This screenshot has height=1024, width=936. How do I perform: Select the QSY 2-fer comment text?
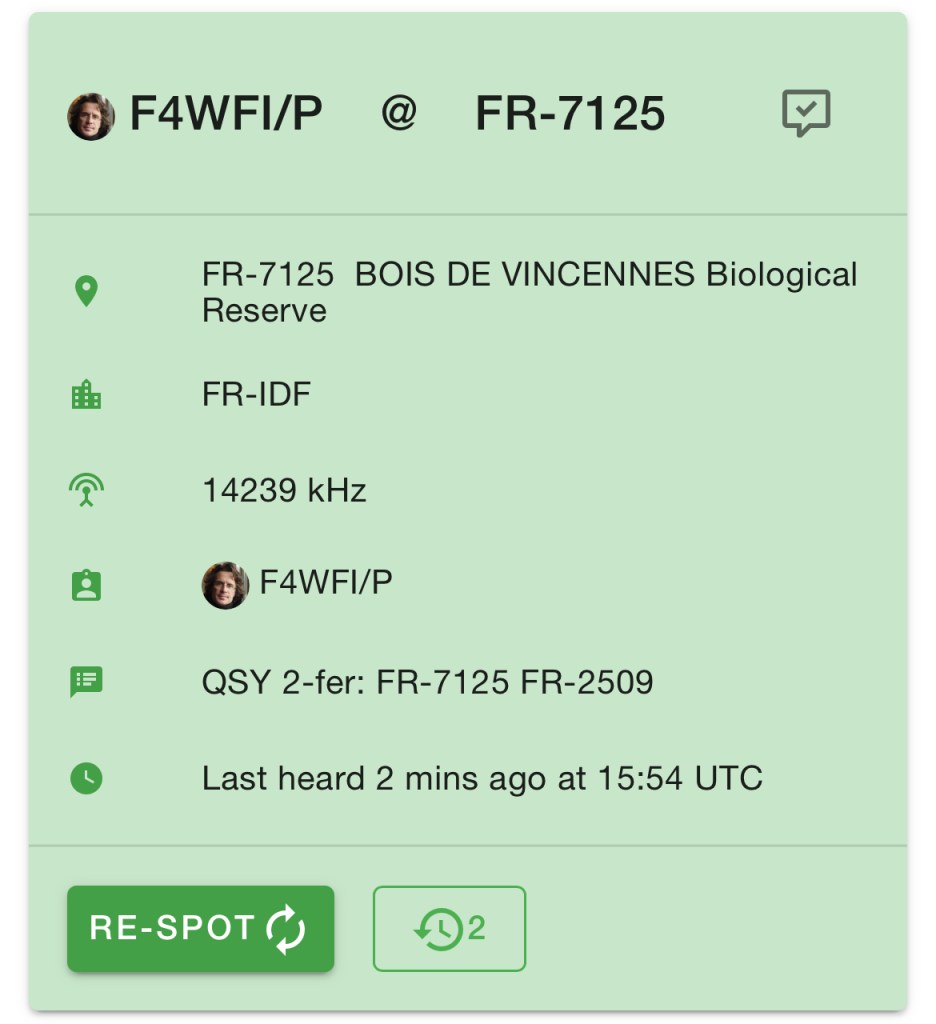point(427,682)
